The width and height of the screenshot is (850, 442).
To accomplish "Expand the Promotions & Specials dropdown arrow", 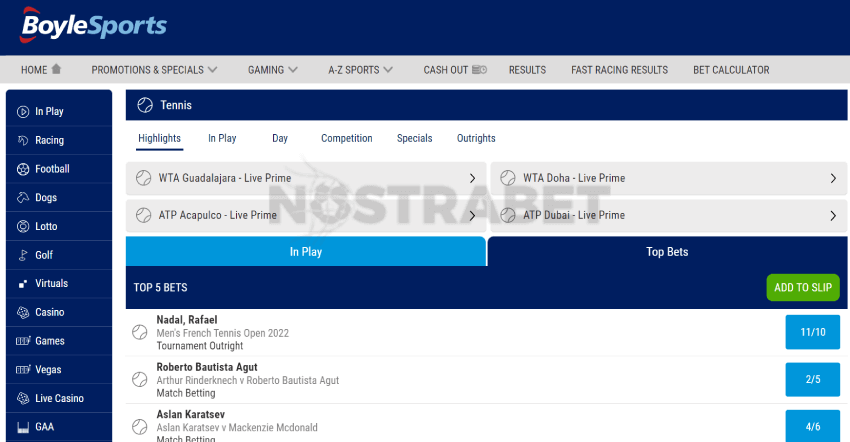I will pyautogui.click(x=212, y=69).
